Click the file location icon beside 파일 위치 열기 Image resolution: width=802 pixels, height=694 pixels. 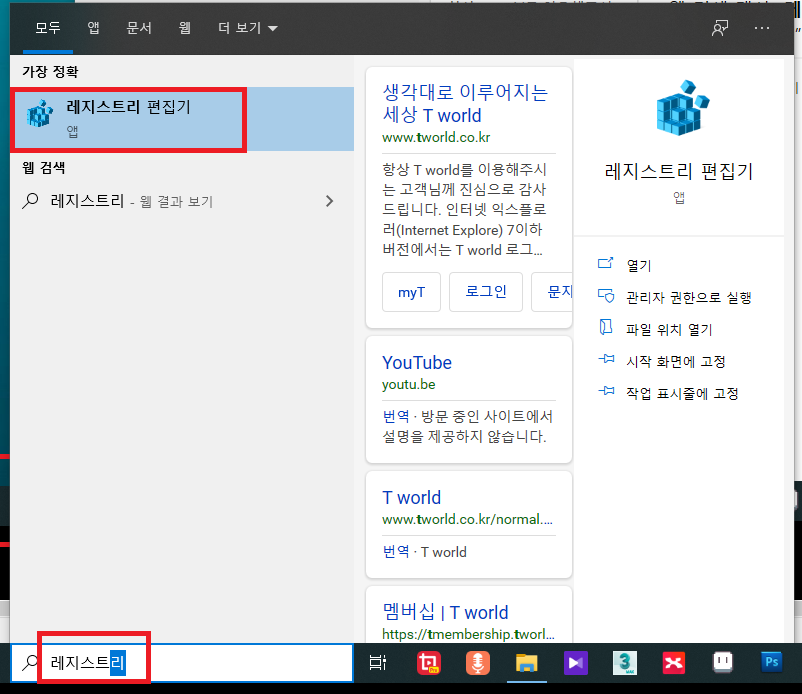[x=606, y=327]
